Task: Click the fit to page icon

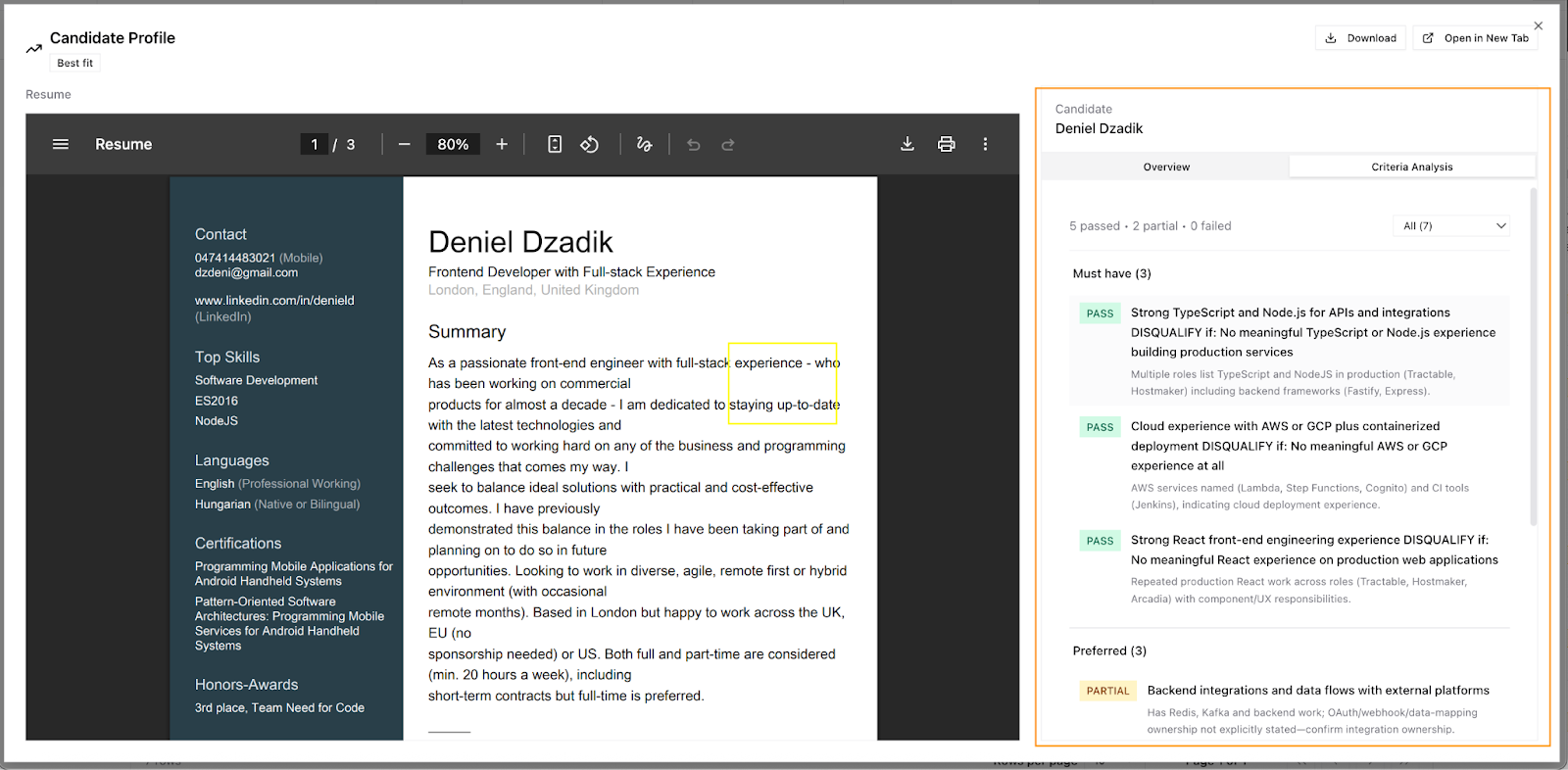Action: click(555, 144)
